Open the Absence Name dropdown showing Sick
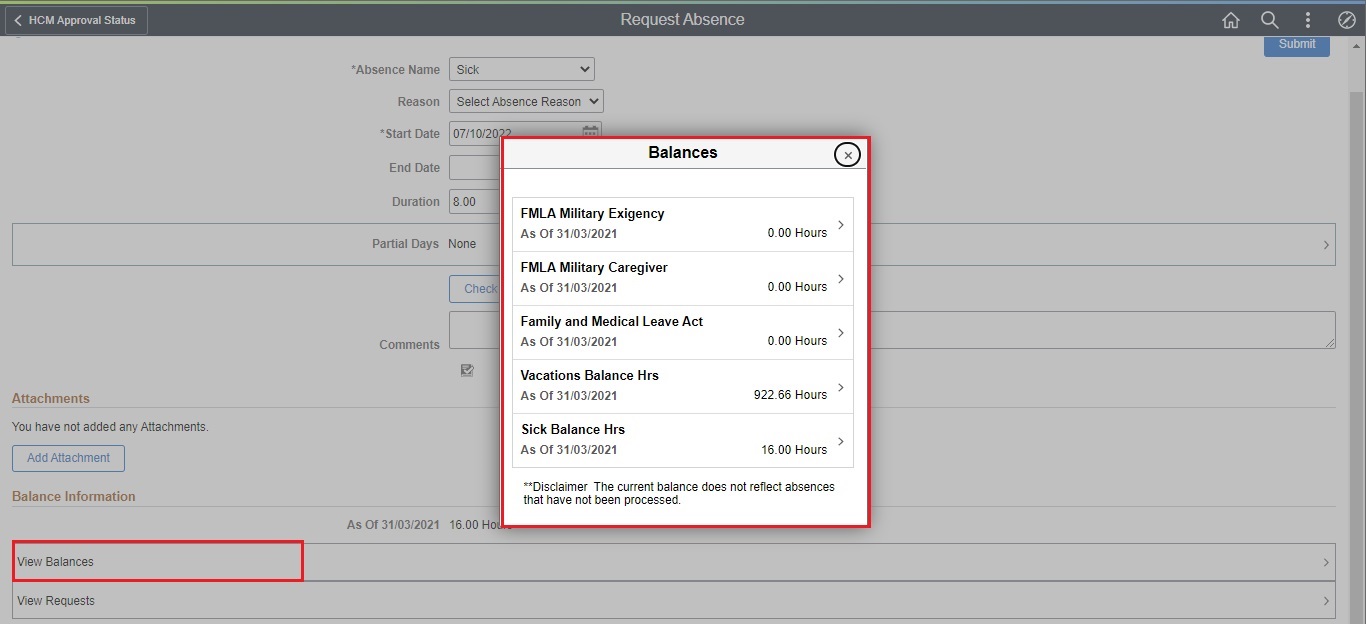The width and height of the screenshot is (1366, 624). pyautogui.click(x=521, y=69)
